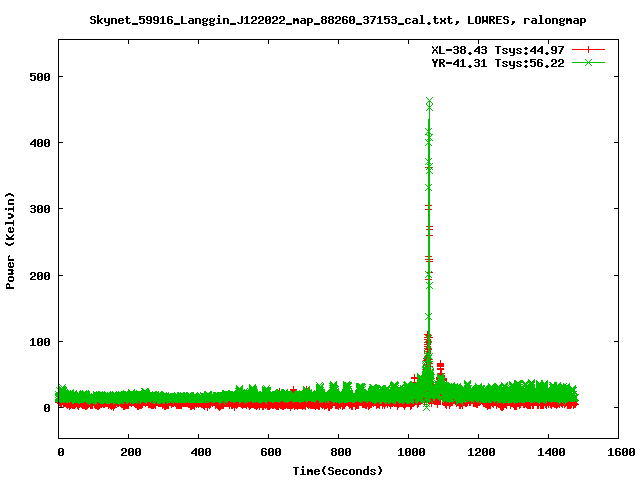This screenshot has height=480, width=640.
Task: Click the y-axis tick label 200
Action: pos(40,276)
